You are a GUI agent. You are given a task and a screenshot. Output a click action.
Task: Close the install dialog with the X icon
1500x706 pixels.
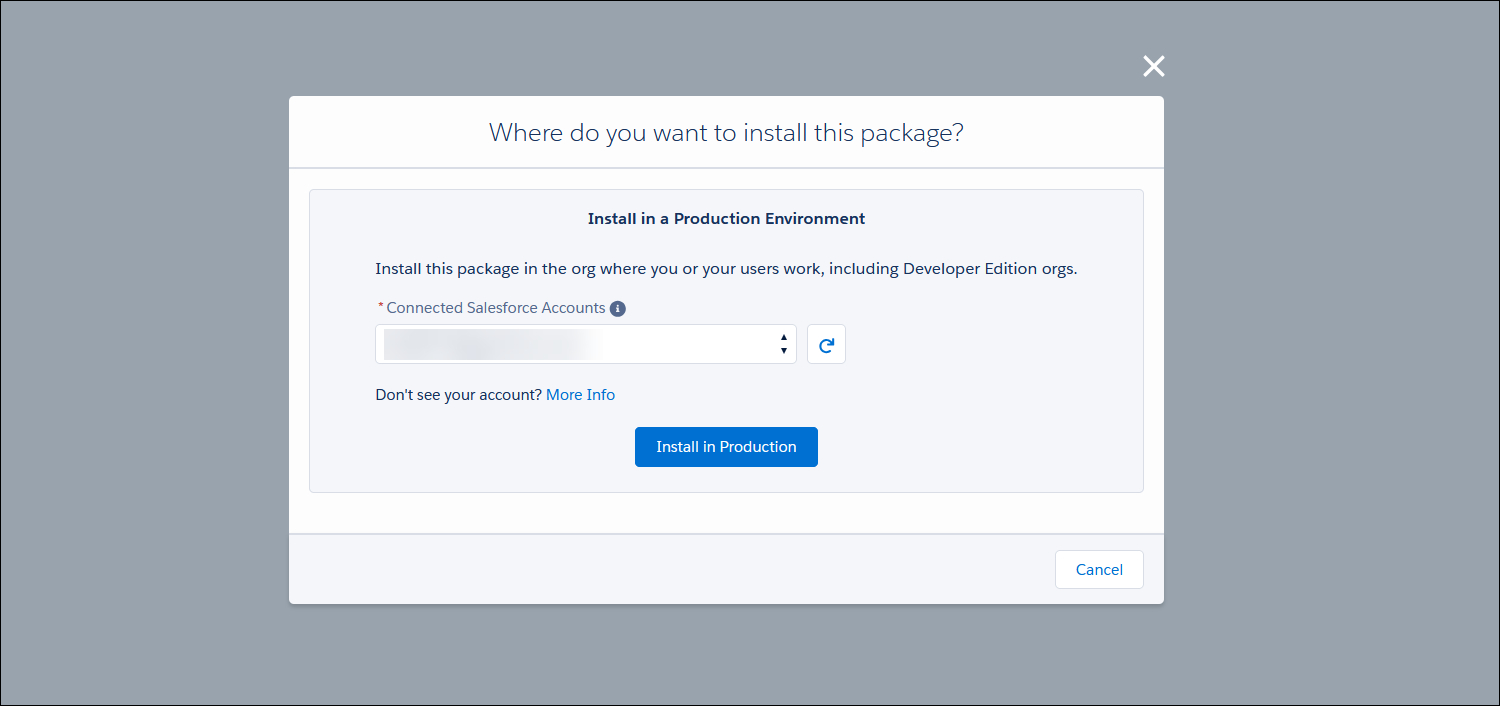coord(1153,67)
